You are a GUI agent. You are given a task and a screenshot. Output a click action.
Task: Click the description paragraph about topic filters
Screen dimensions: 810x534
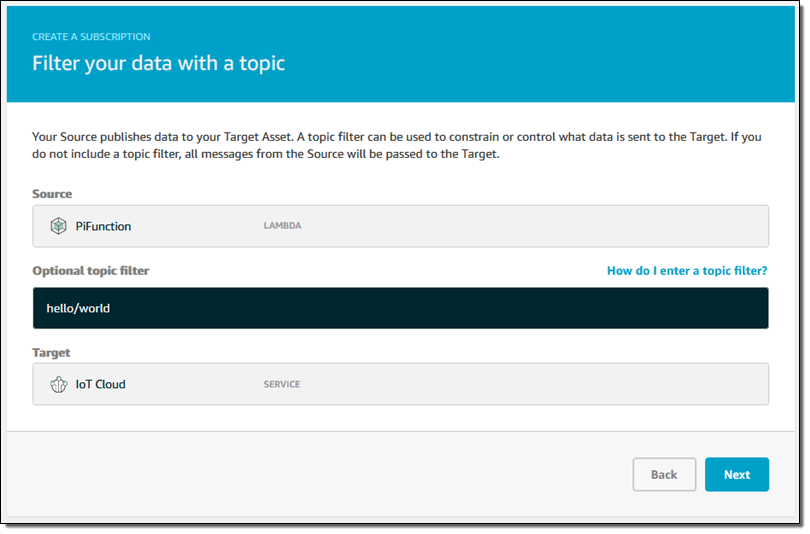pos(400,145)
